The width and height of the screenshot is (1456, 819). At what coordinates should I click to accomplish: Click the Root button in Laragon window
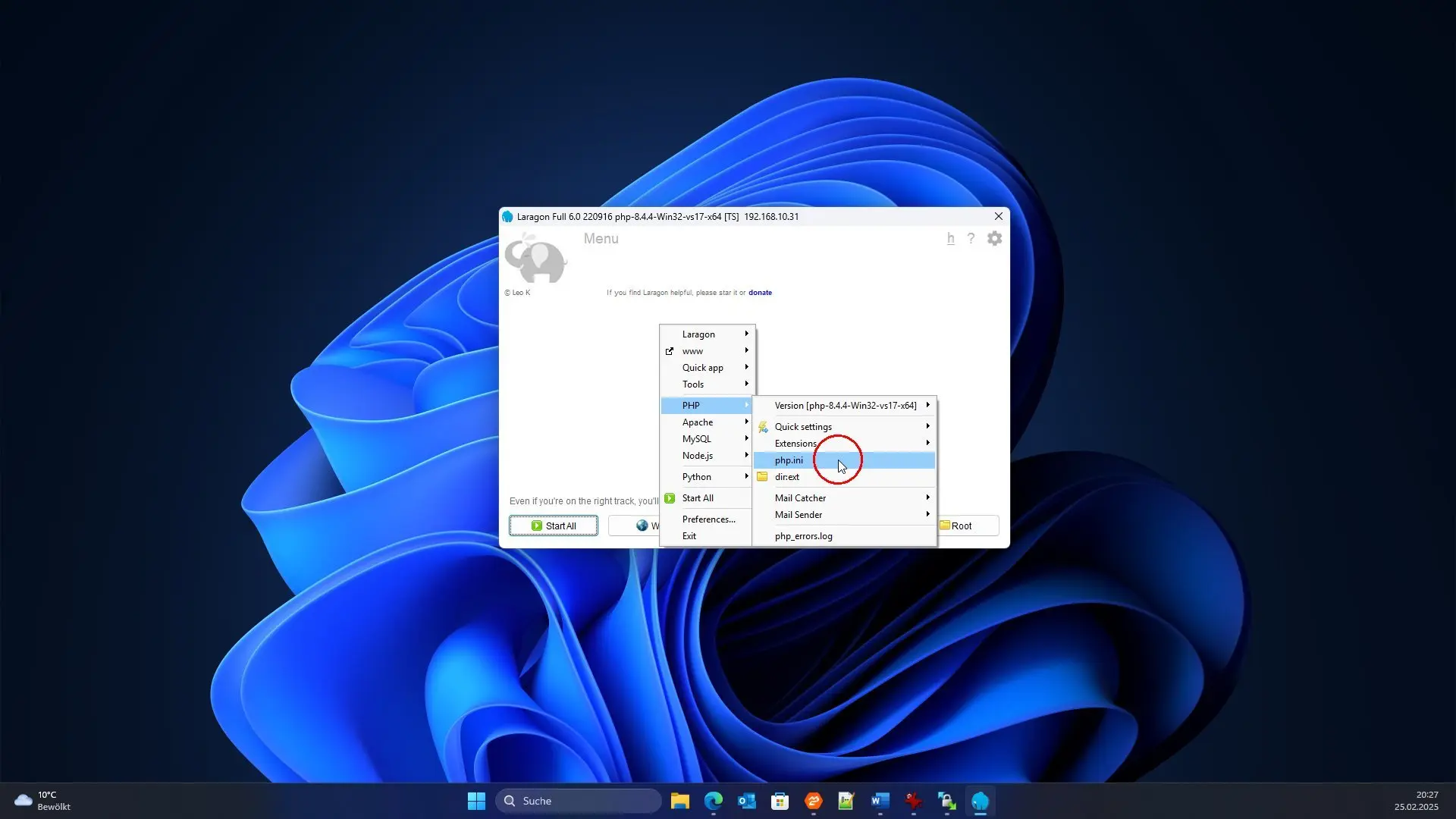[x=968, y=526]
